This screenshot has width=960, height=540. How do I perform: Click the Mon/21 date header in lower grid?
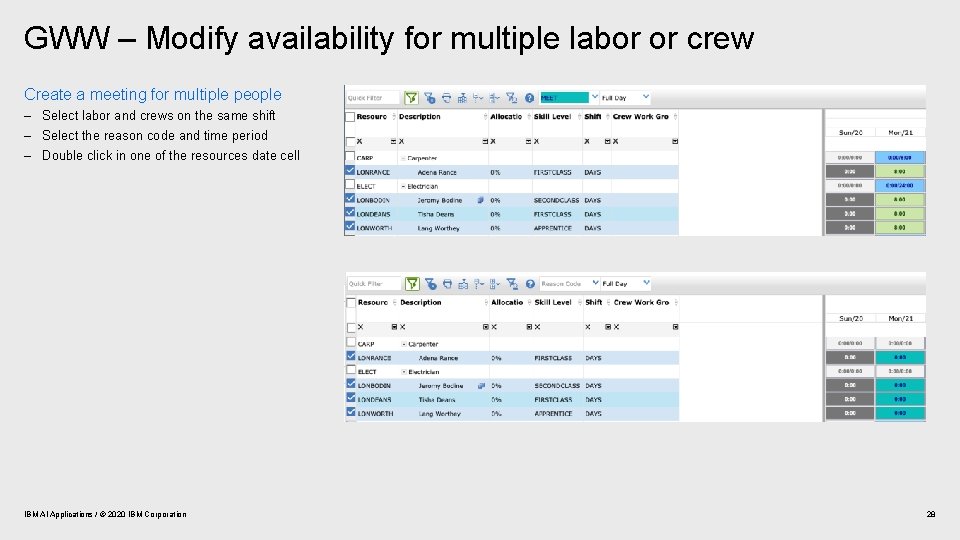(901, 318)
